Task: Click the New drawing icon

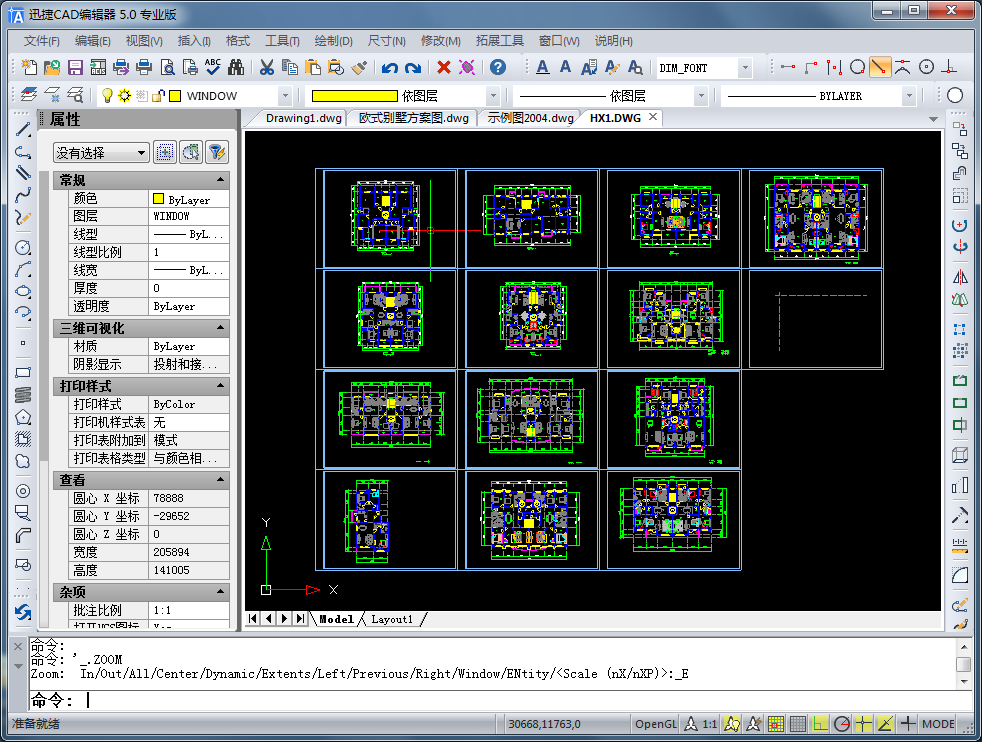Action: click(x=29, y=67)
